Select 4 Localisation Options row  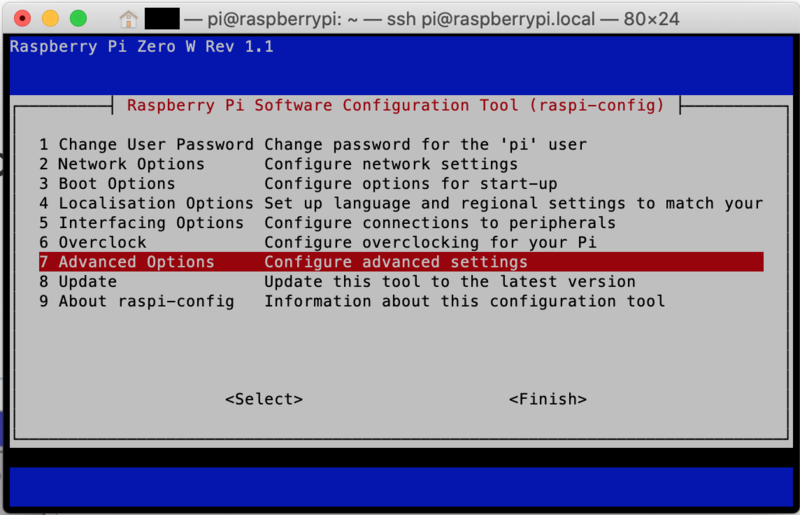point(401,203)
